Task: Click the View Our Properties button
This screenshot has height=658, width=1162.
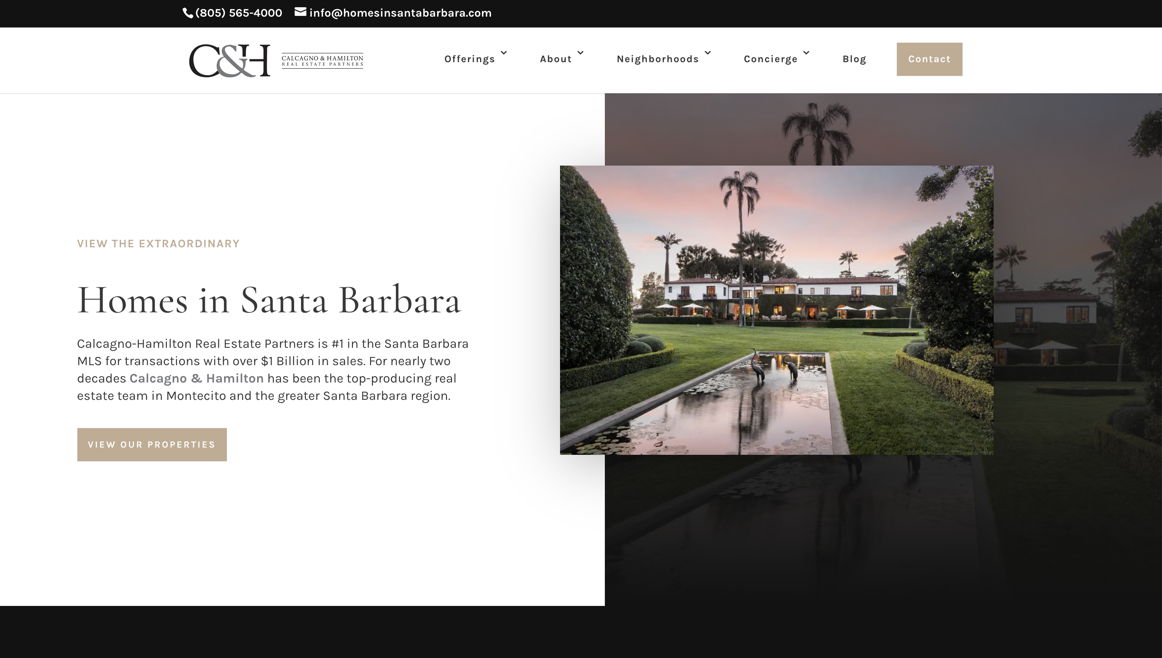Action: [x=152, y=445]
